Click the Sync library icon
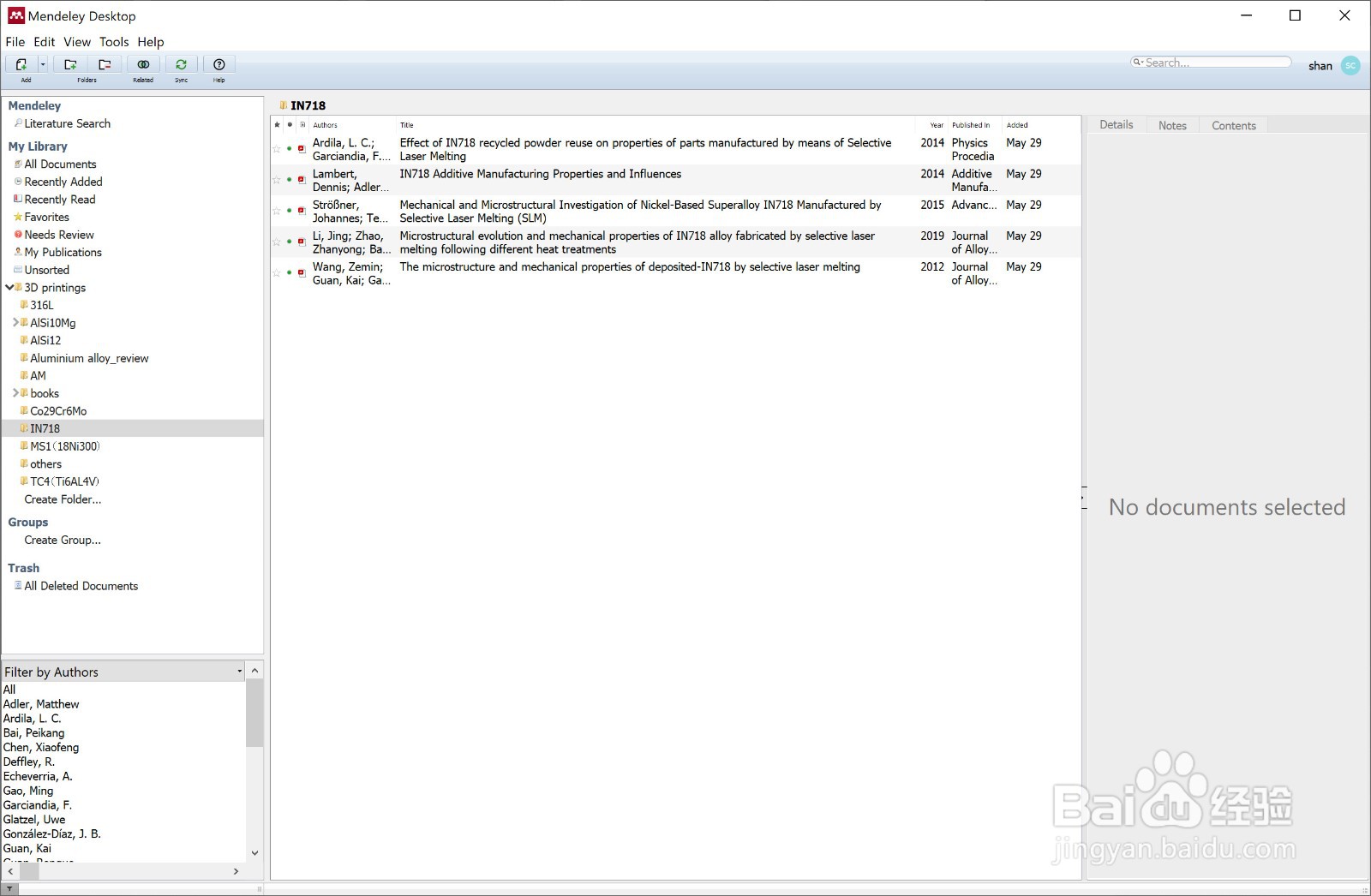Image resolution: width=1371 pixels, height=896 pixels. 181,64
